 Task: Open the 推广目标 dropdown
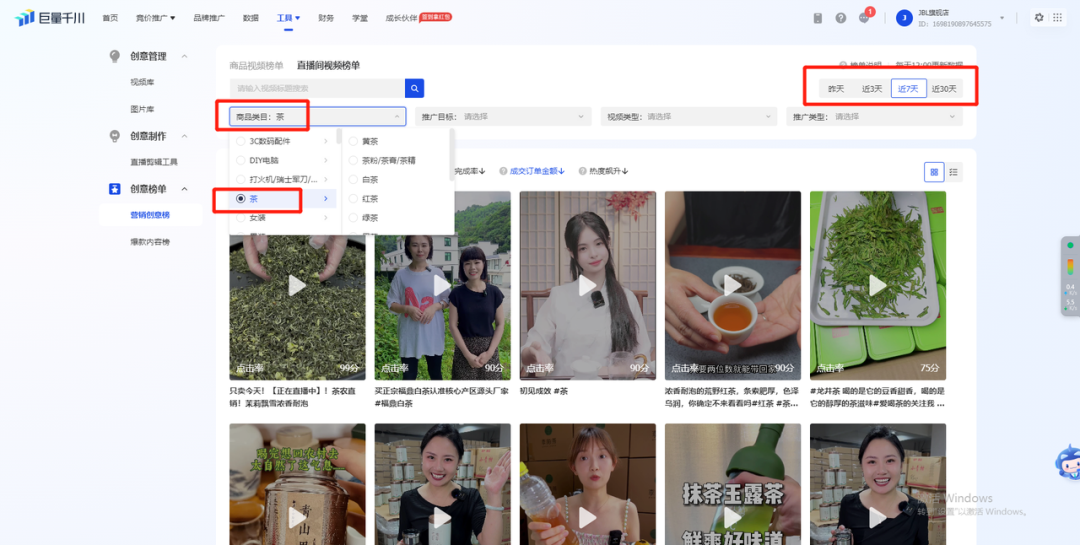click(x=503, y=117)
